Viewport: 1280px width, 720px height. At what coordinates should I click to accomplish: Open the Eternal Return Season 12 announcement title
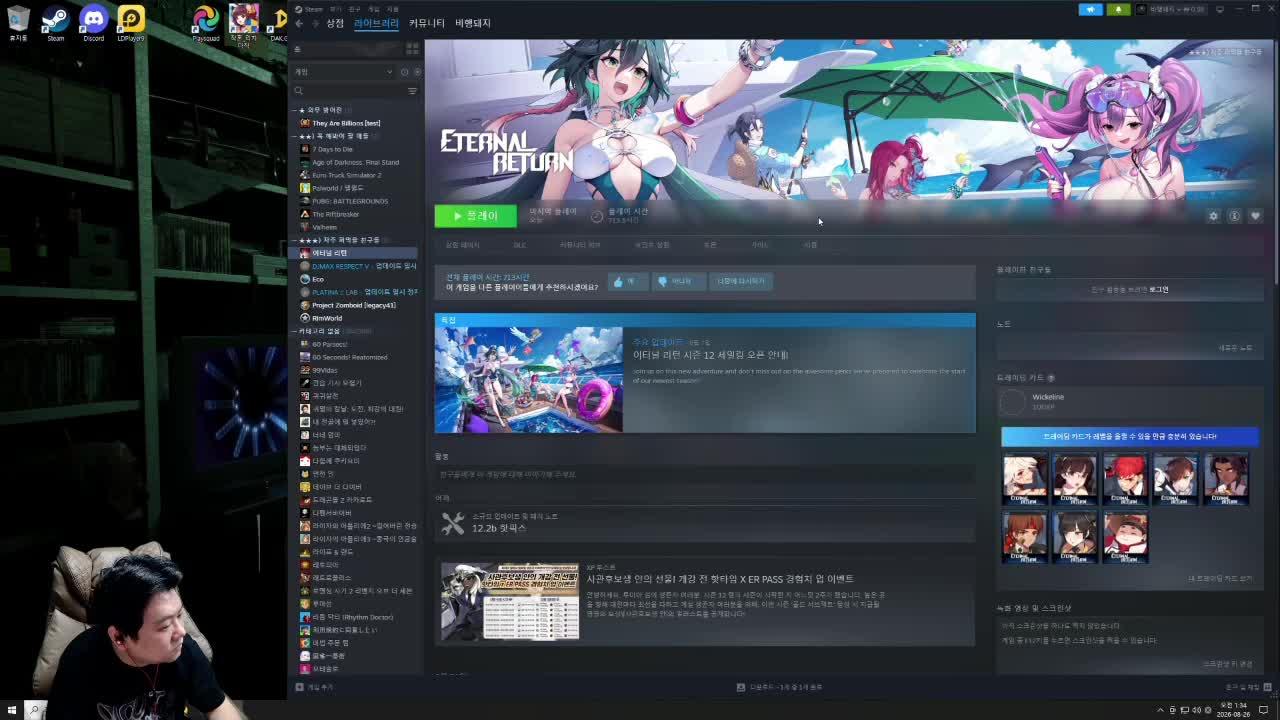711,355
